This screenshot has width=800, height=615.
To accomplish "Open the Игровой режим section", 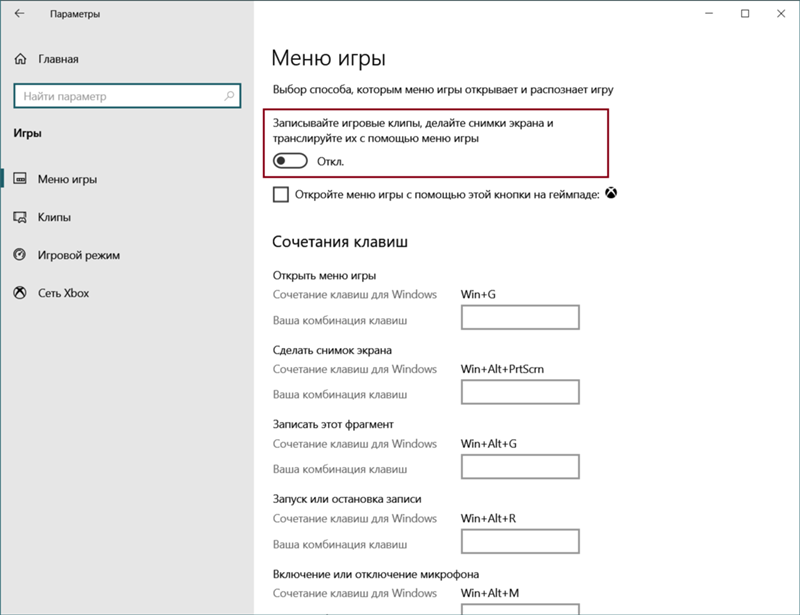I will coord(79,255).
